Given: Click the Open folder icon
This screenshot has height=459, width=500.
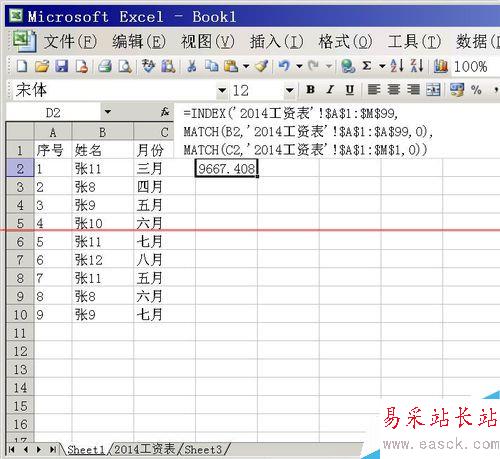Looking at the screenshot, I should (x=42, y=66).
